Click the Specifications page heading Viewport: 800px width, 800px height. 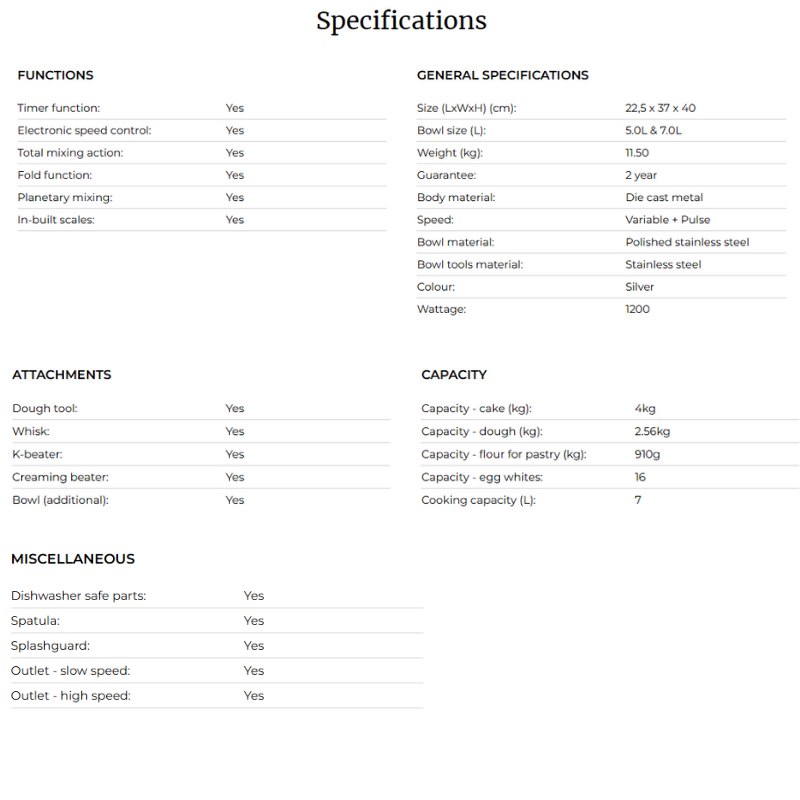(401, 21)
